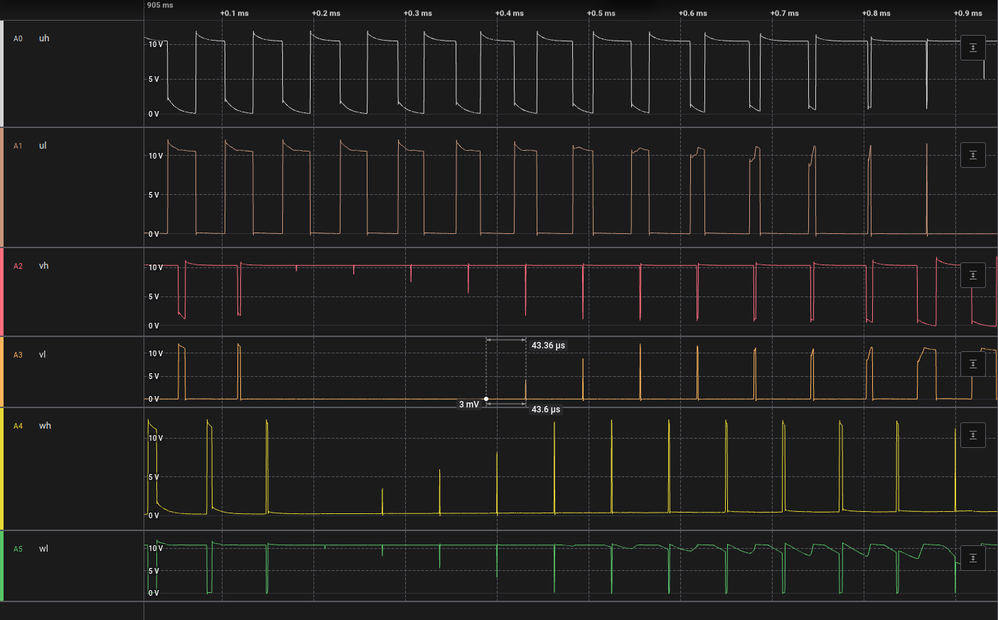Image resolution: width=998 pixels, height=620 pixels.
Task: Click the '+0.9 ms' time ruler label
Action: (967, 13)
